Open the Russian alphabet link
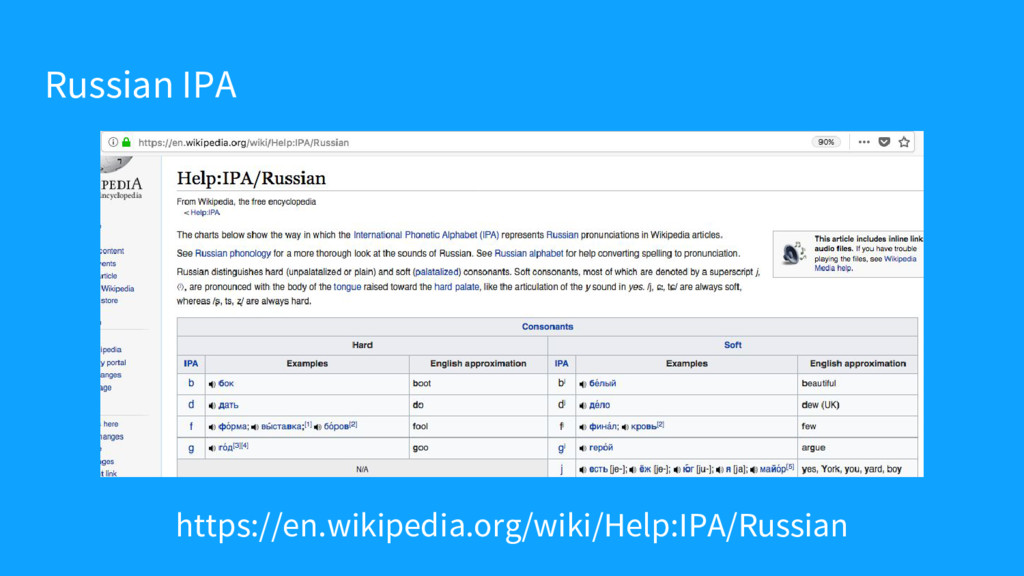The height and width of the screenshot is (576, 1024). pos(528,253)
